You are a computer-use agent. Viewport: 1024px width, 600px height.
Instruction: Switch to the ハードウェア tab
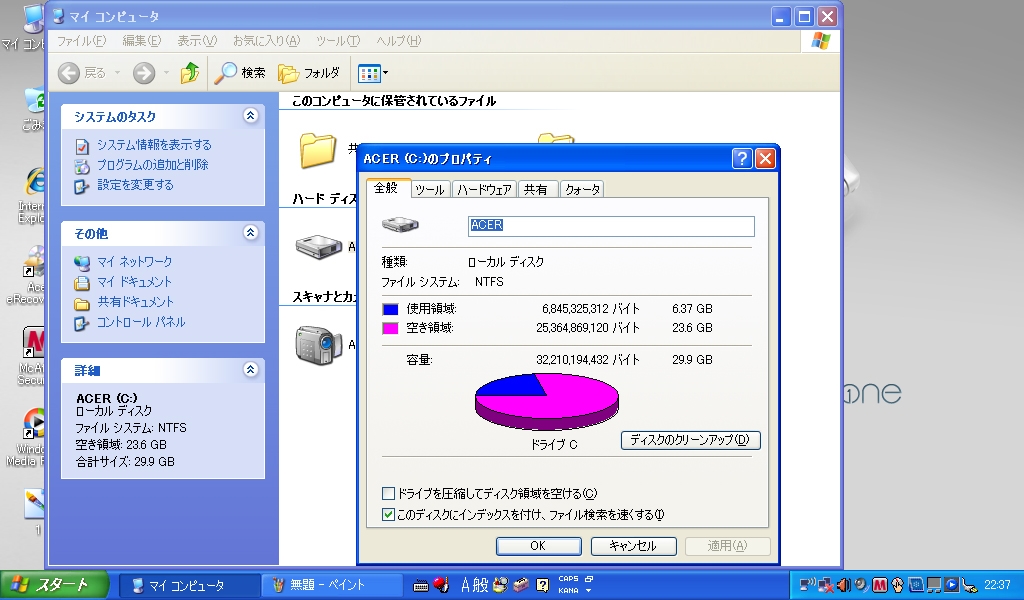click(x=484, y=189)
